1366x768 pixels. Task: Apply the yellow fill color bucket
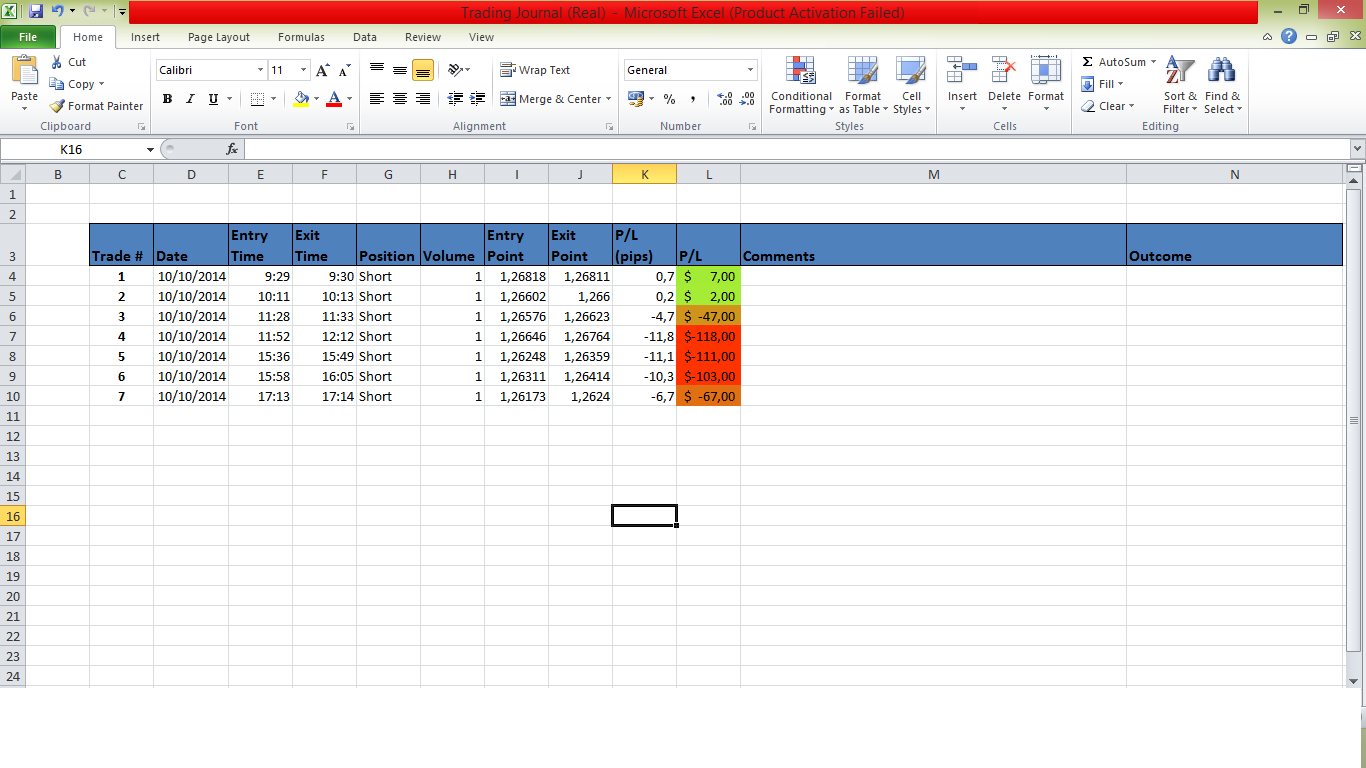(301, 99)
